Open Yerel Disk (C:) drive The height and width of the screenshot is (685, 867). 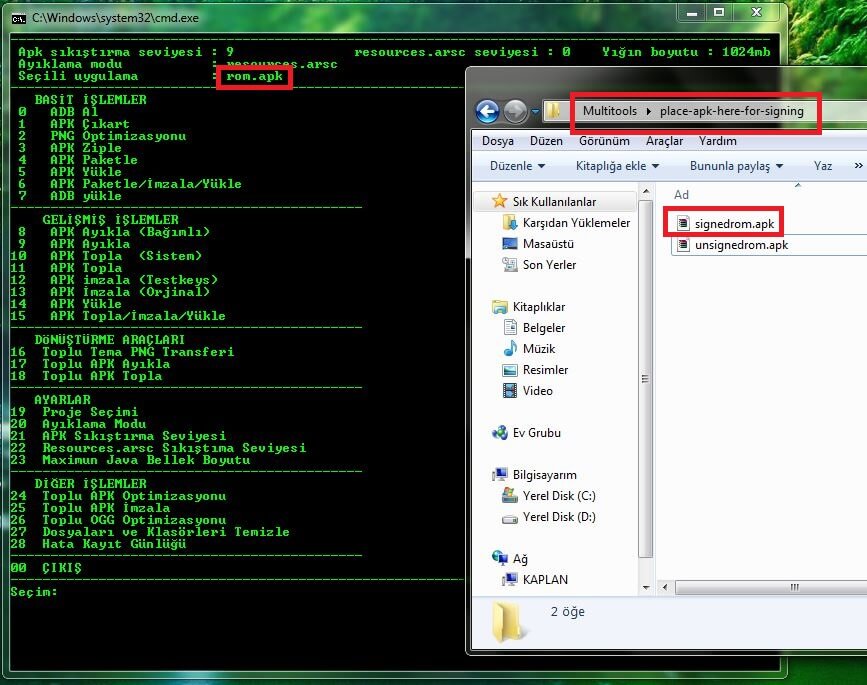coord(558,496)
